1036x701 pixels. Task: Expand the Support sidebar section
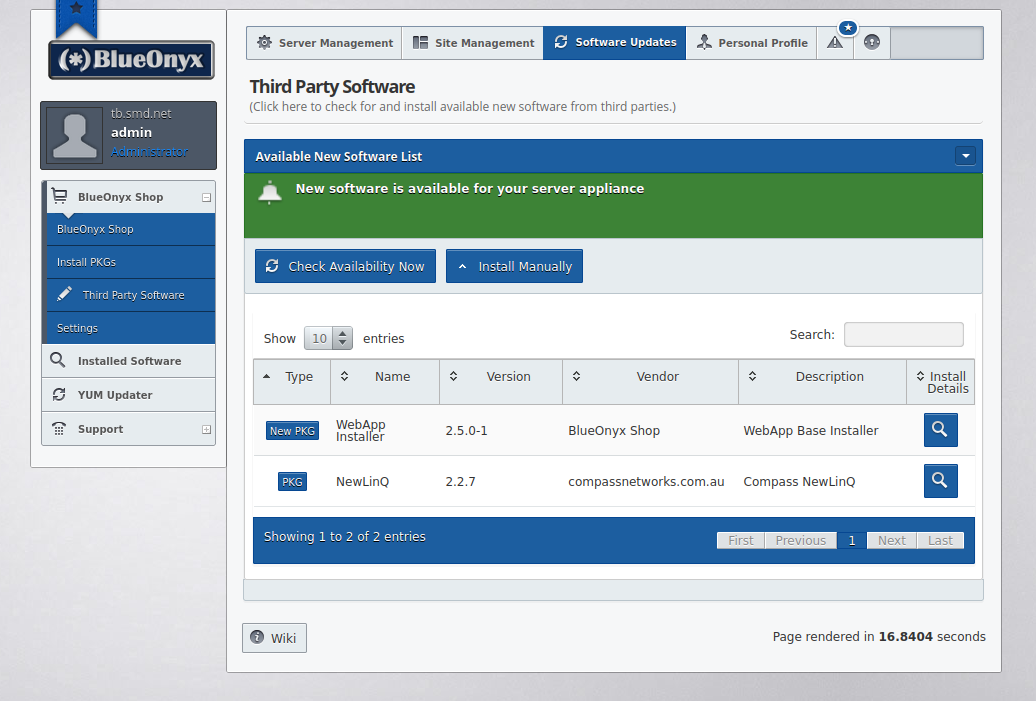[206, 430]
